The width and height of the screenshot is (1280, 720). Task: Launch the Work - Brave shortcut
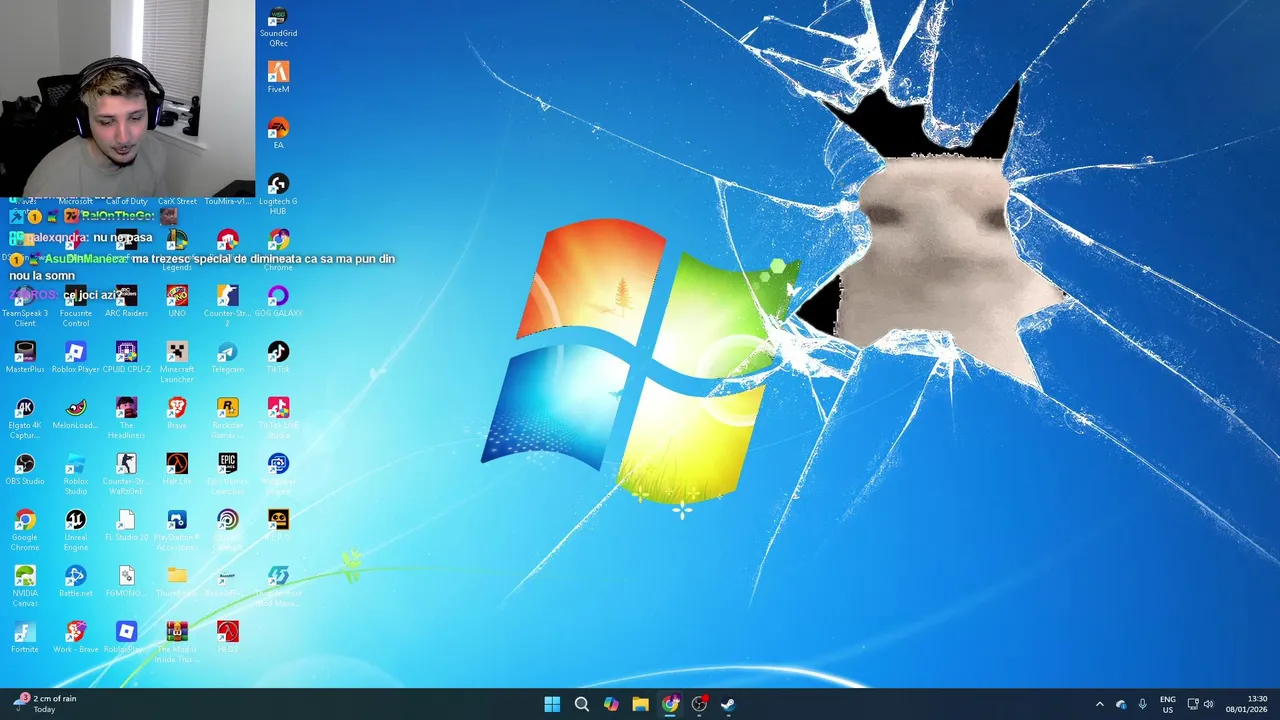coord(76,637)
